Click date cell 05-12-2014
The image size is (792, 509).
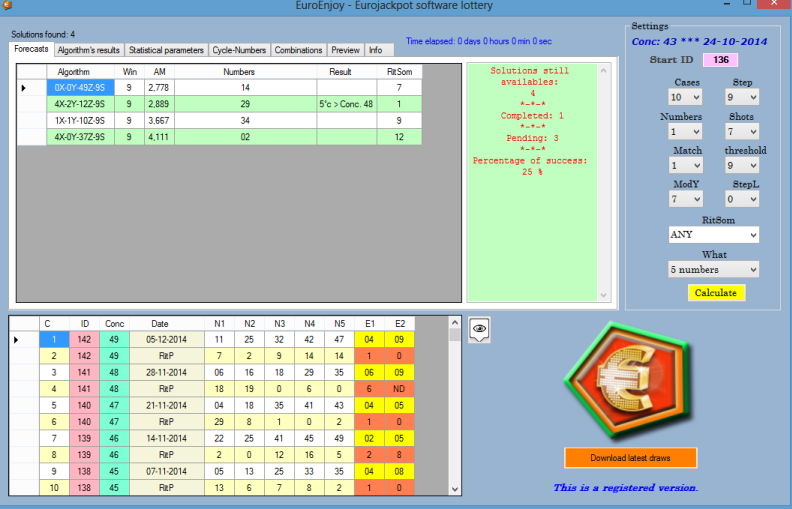167,339
